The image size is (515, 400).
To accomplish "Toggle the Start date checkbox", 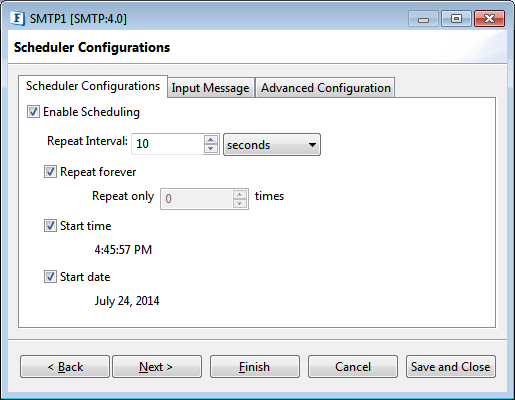I will [50, 277].
